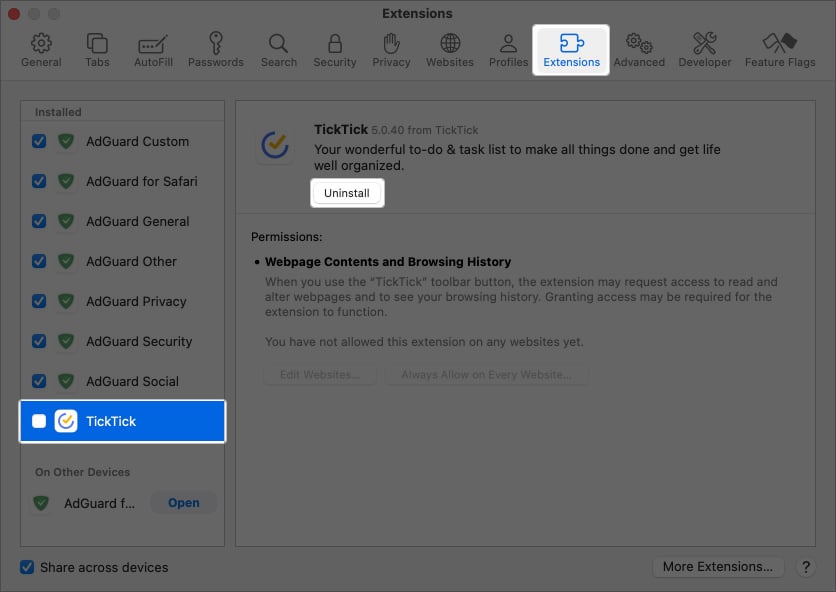The height and width of the screenshot is (592, 836).
Task: Select the AdGuard General label
Action: coord(138,221)
